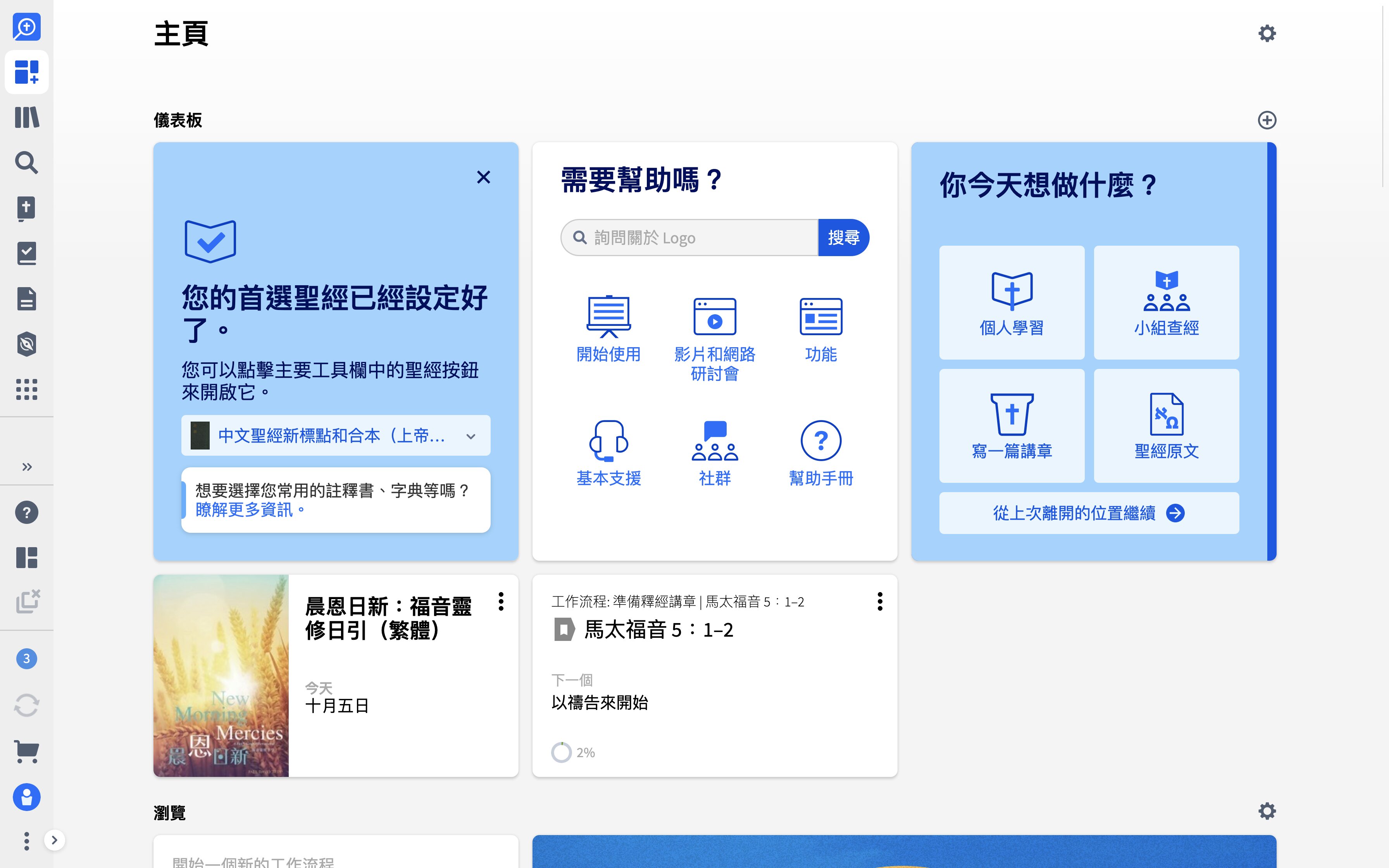
Task: Open the checklist book icon in the sidebar
Action: [26, 253]
